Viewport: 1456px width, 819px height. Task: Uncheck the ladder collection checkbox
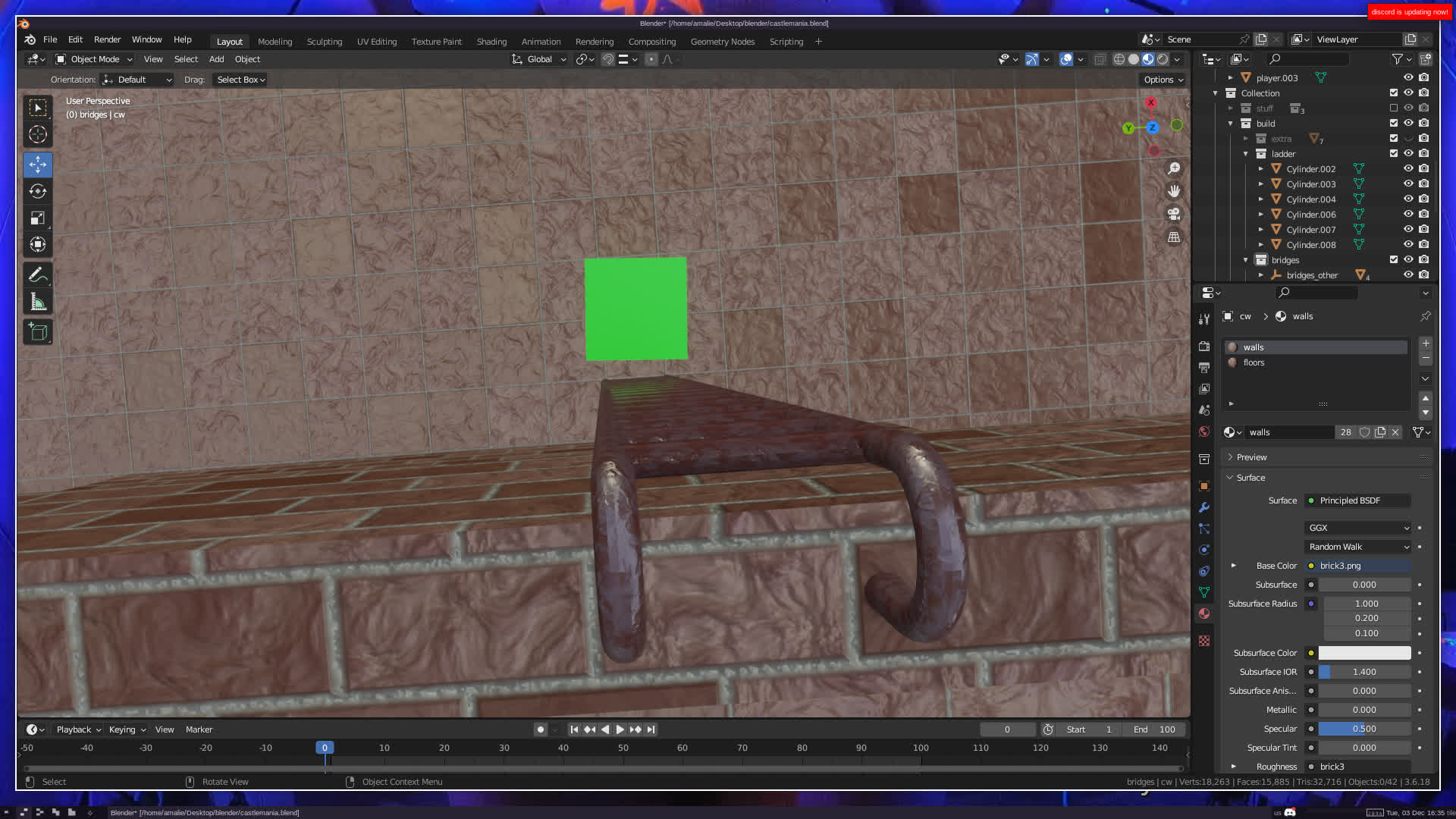point(1394,154)
